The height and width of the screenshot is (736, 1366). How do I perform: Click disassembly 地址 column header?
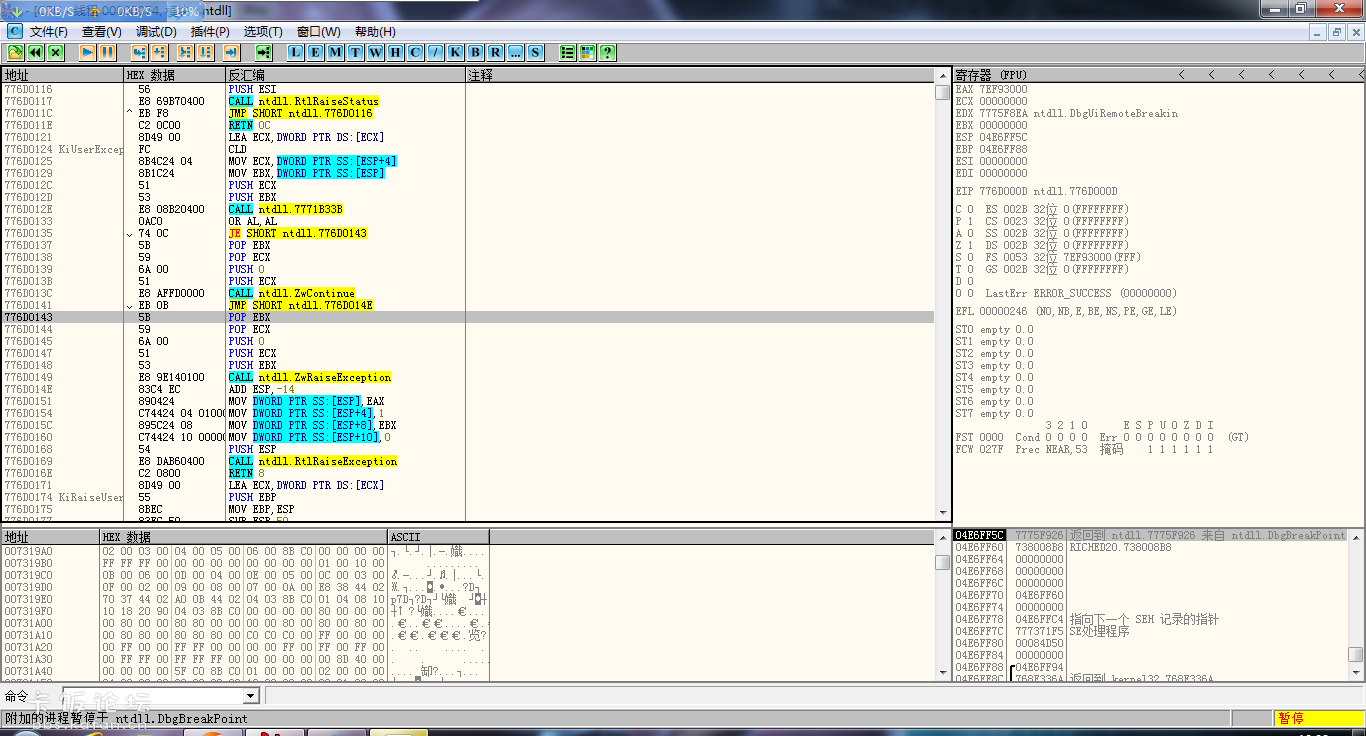(62, 75)
